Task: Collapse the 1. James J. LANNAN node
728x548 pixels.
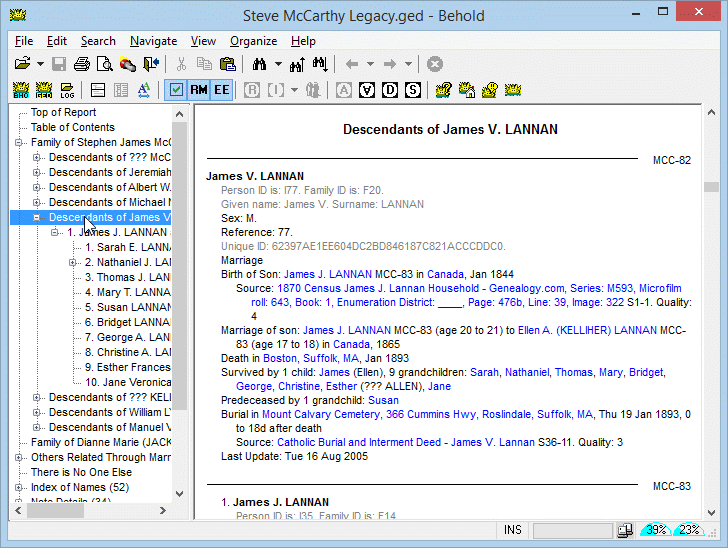Action: [54, 232]
